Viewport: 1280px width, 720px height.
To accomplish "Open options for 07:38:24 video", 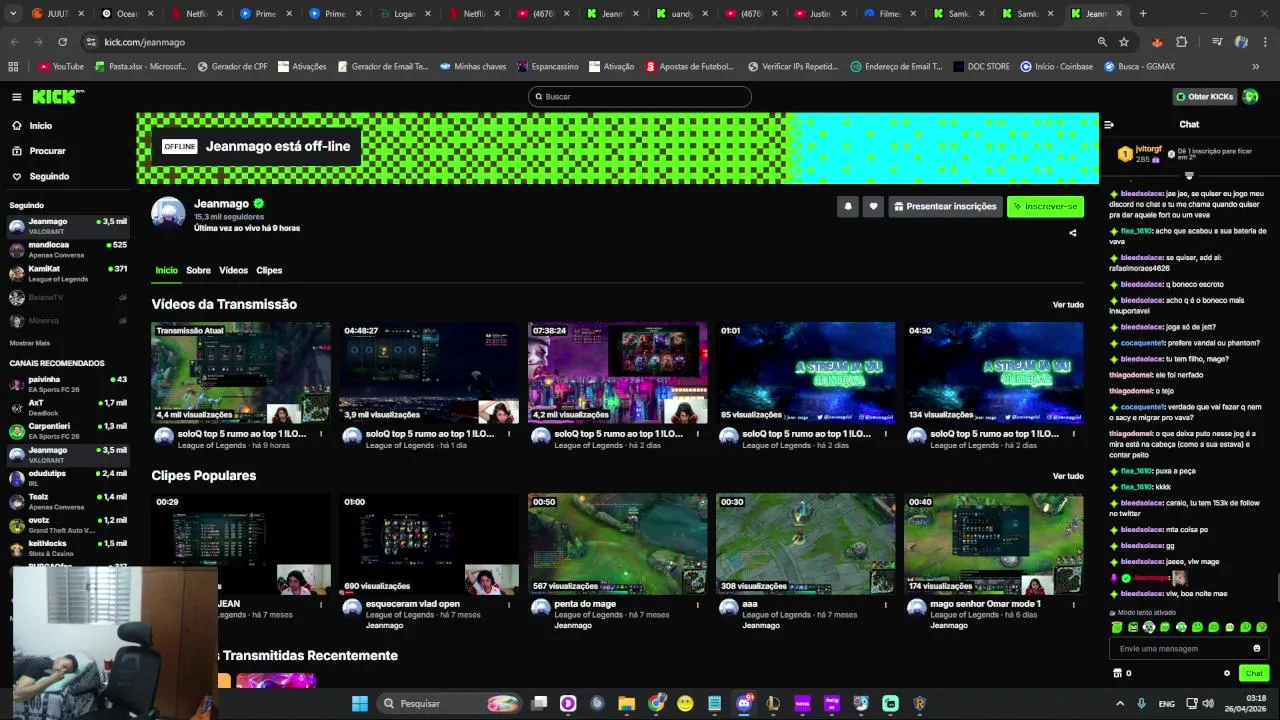I will click(698, 434).
